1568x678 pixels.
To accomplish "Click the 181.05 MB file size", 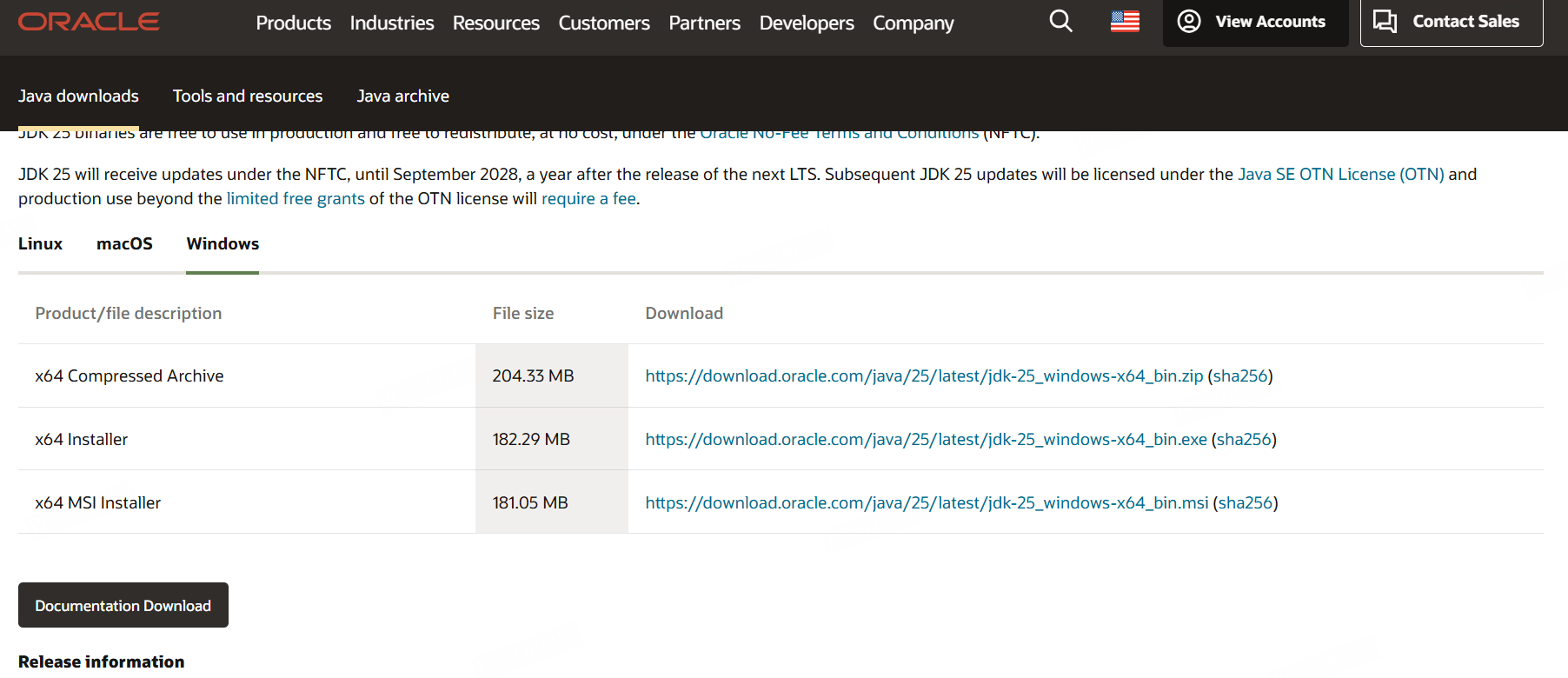I will click(x=530, y=502).
